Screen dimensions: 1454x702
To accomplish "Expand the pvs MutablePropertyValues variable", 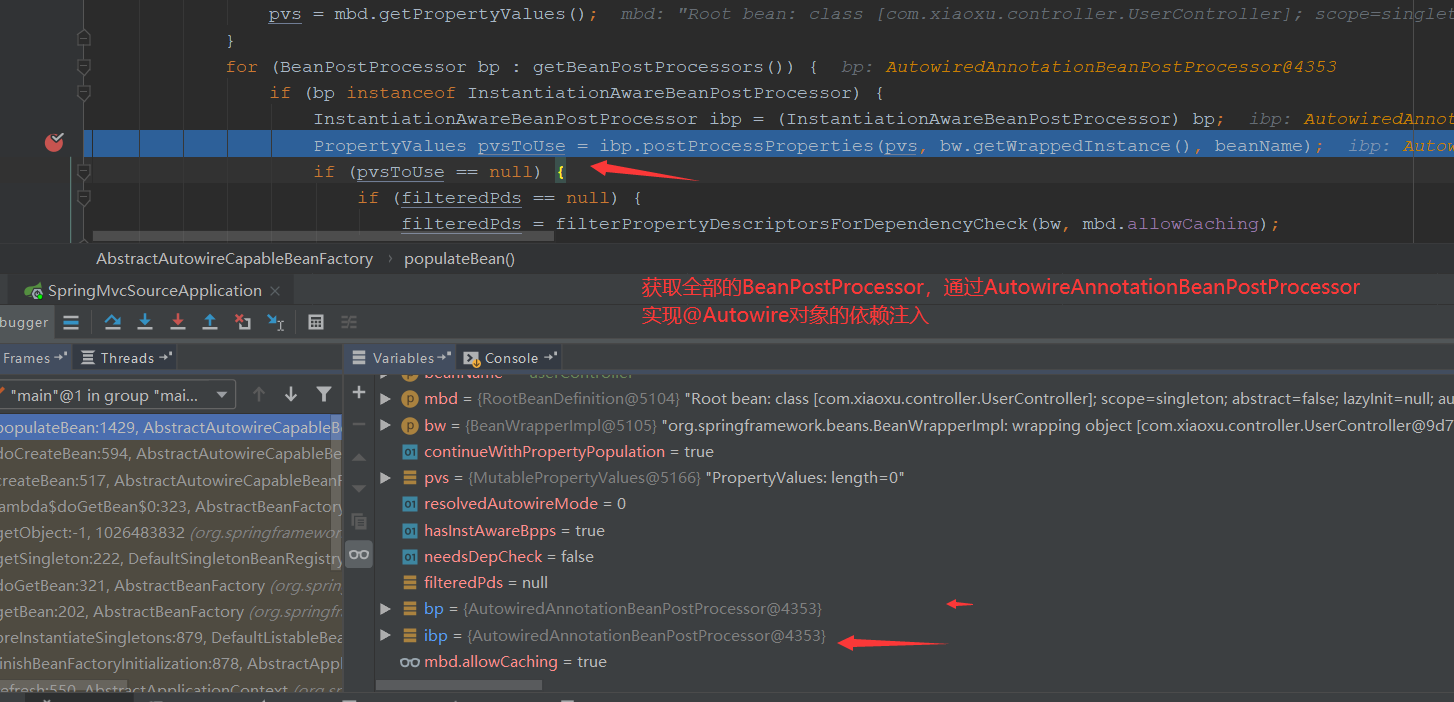I will coord(386,478).
